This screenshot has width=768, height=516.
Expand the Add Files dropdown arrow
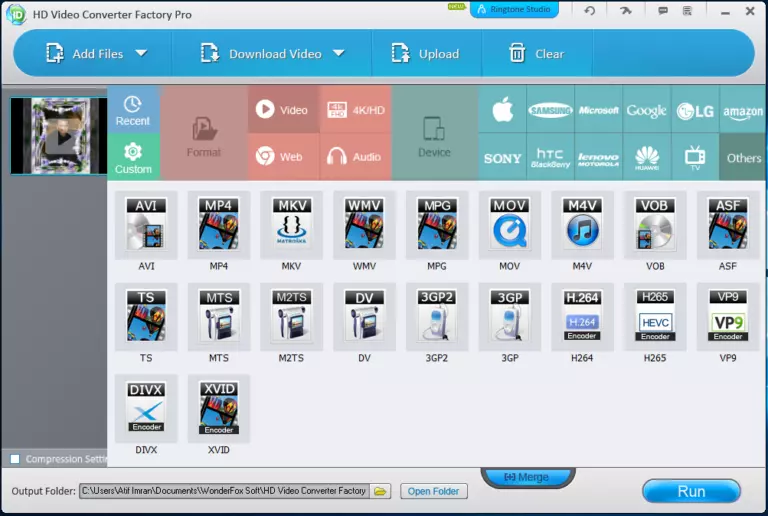coord(141,53)
